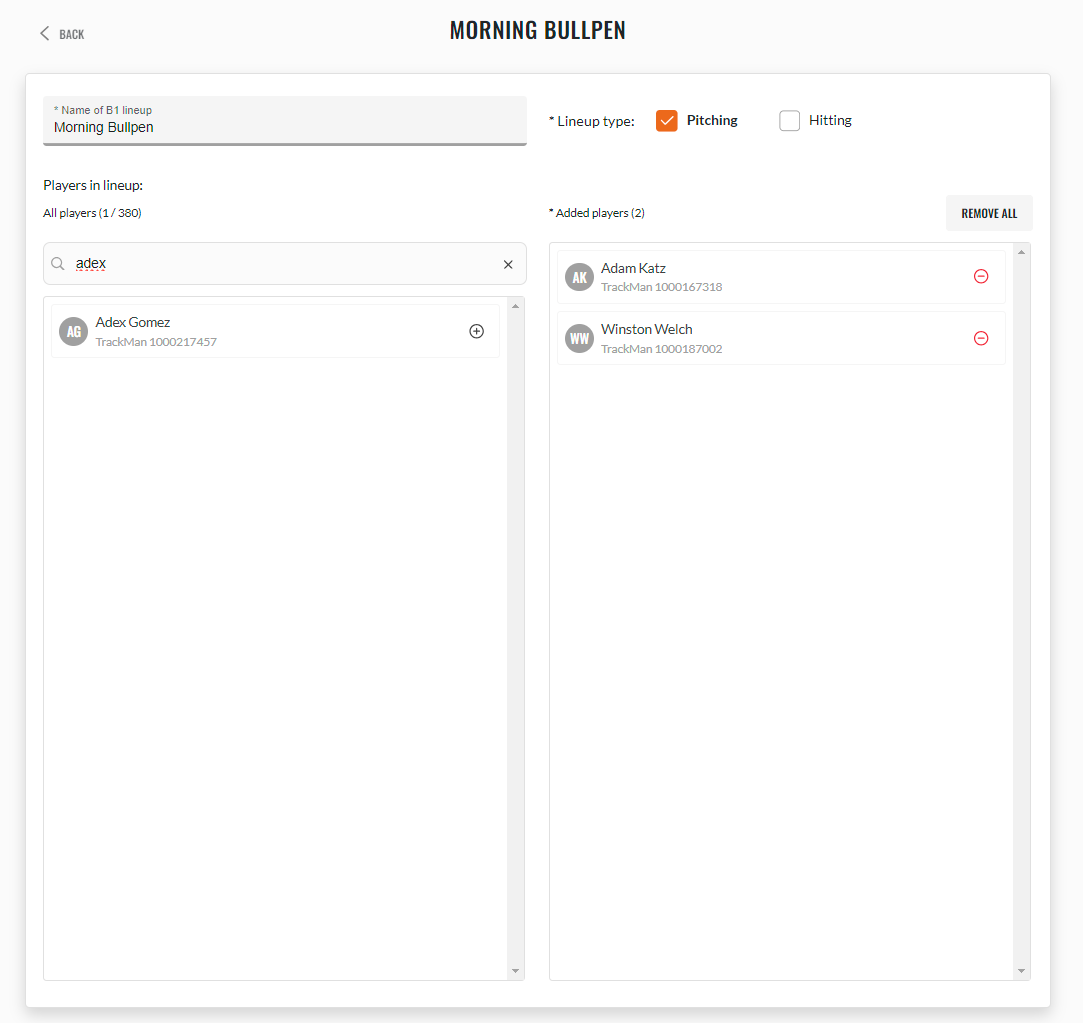The image size is (1083, 1023).
Task: Click the magnifying glass search icon
Action: (57, 264)
